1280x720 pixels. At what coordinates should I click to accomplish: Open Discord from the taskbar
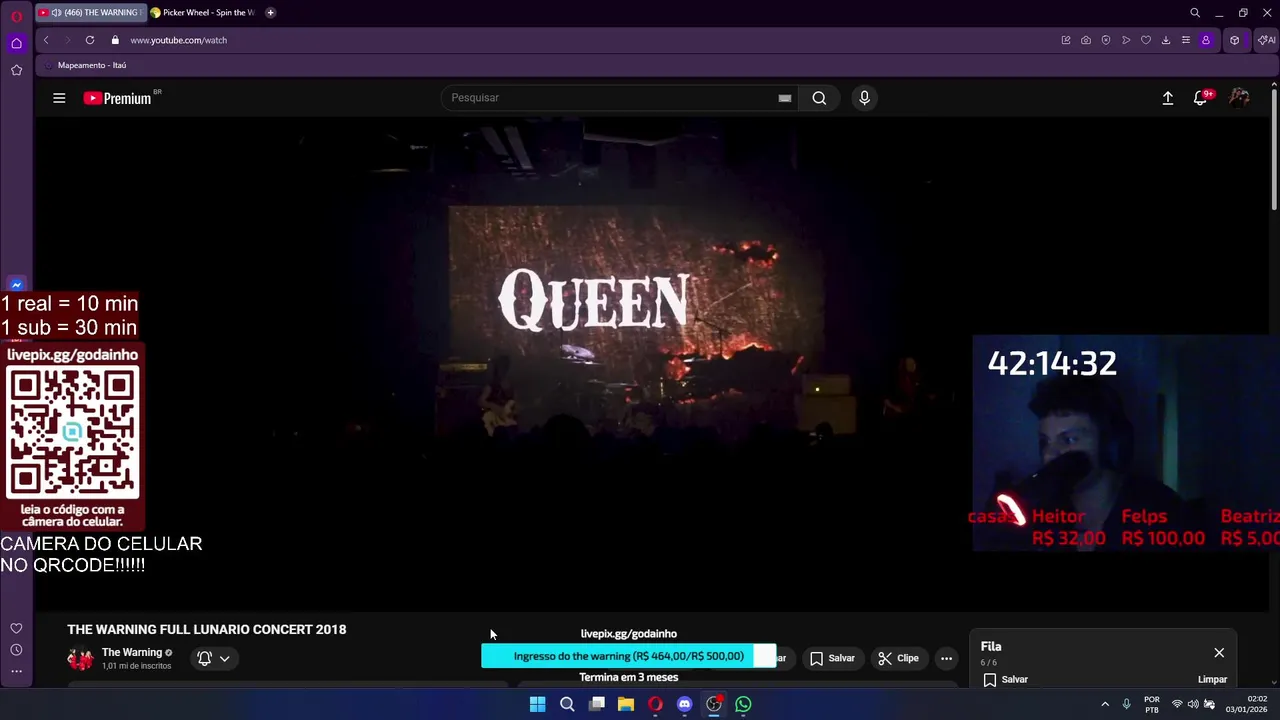tap(684, 704)
